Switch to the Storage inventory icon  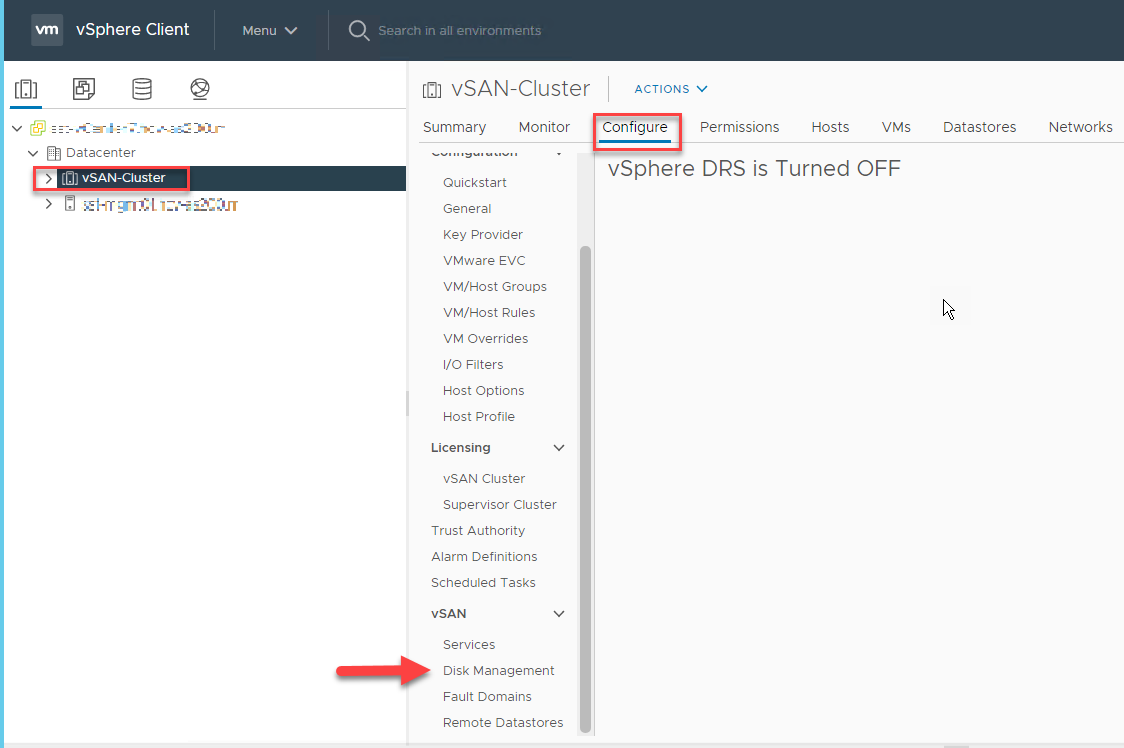(142, 89)
